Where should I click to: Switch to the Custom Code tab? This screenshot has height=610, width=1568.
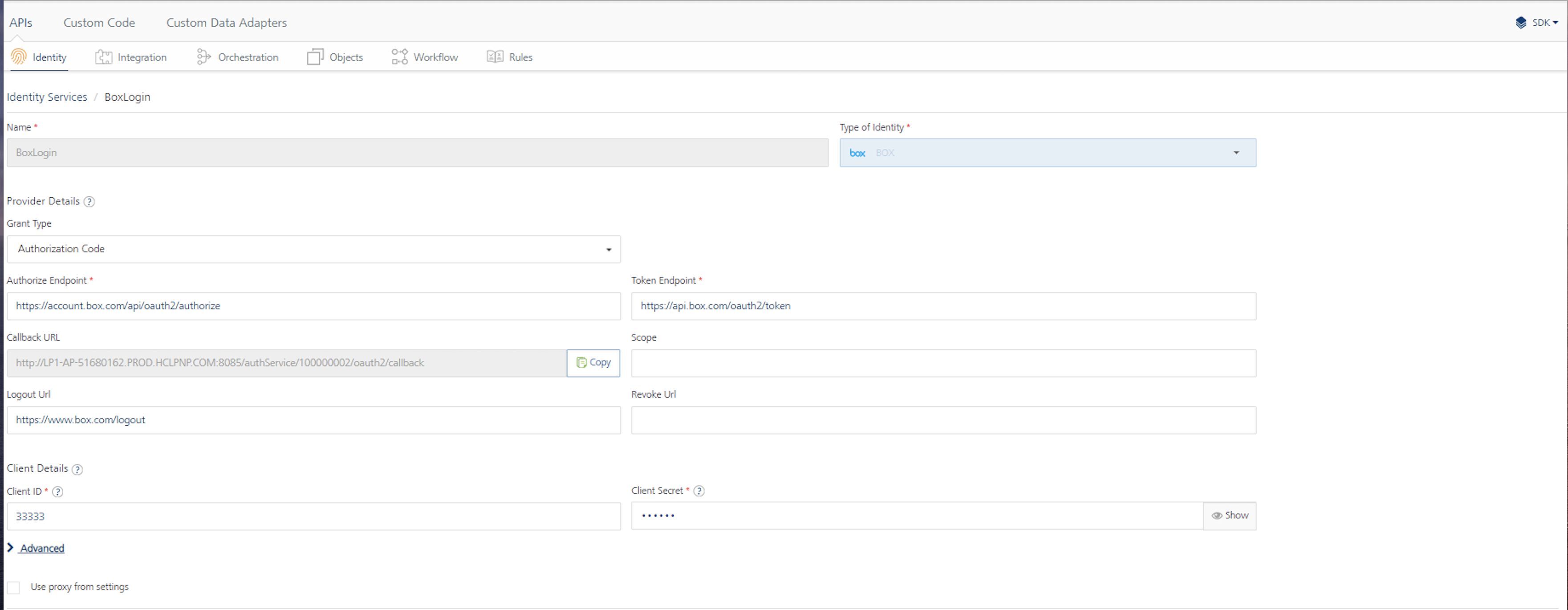click(x=99, y=23)
